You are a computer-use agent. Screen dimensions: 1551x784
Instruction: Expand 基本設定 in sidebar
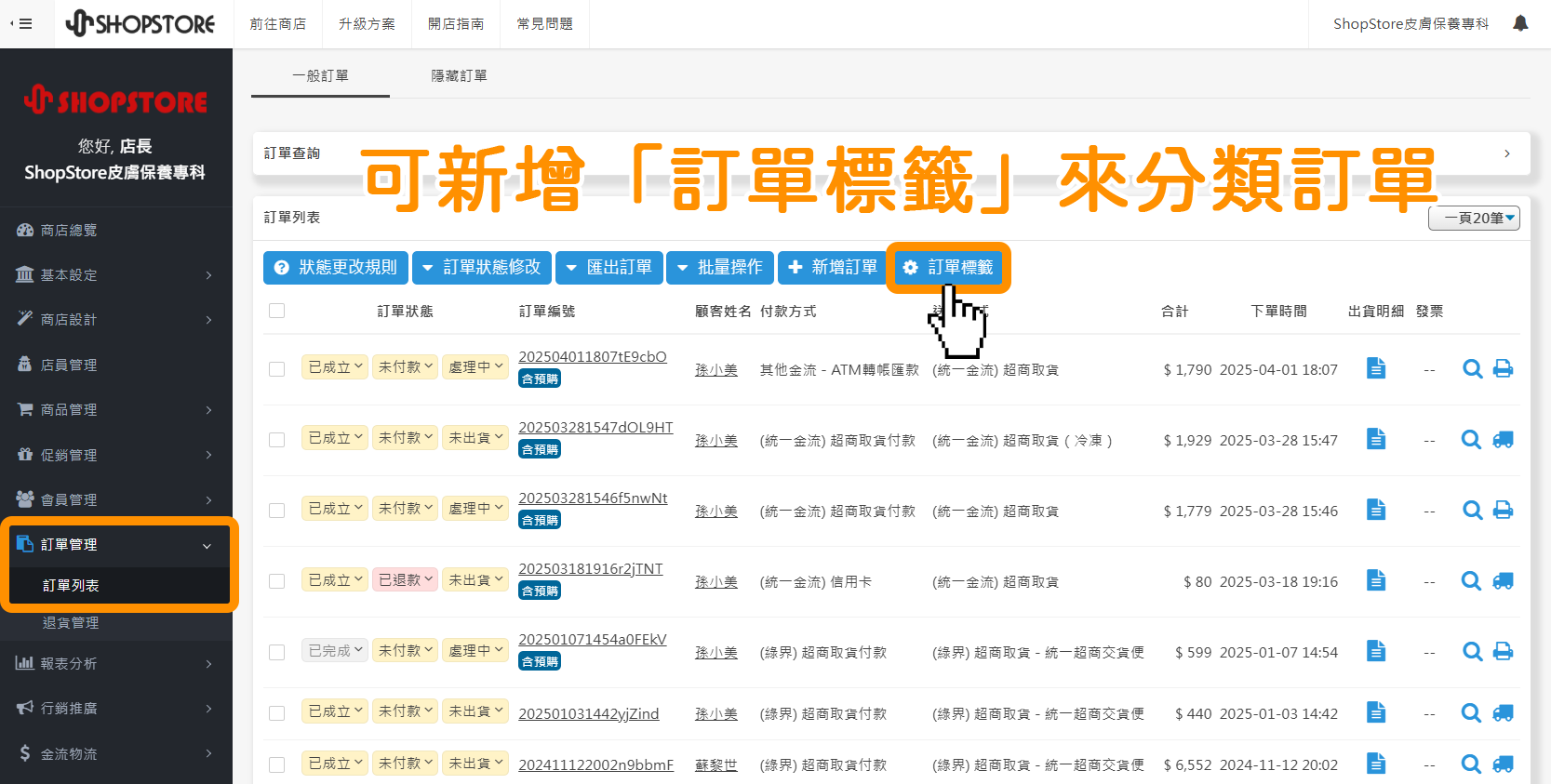pos(116,275)
